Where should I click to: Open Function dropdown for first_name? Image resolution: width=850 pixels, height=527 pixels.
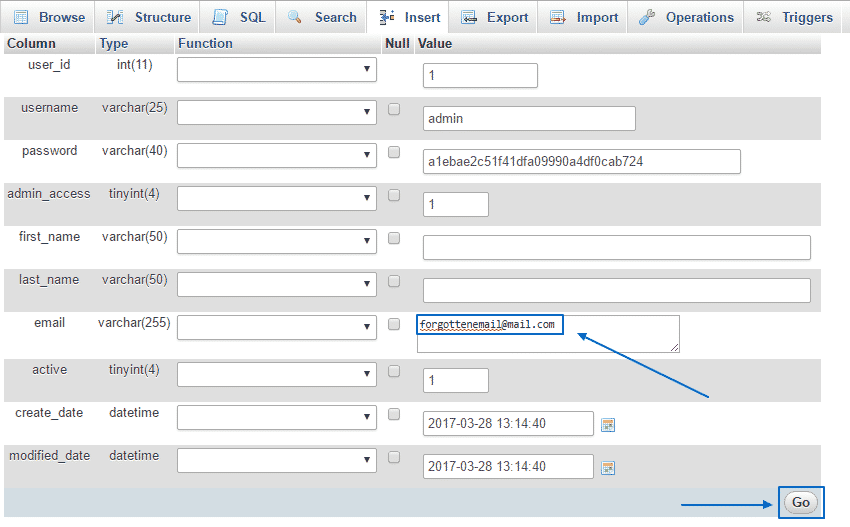click(276, 241)
